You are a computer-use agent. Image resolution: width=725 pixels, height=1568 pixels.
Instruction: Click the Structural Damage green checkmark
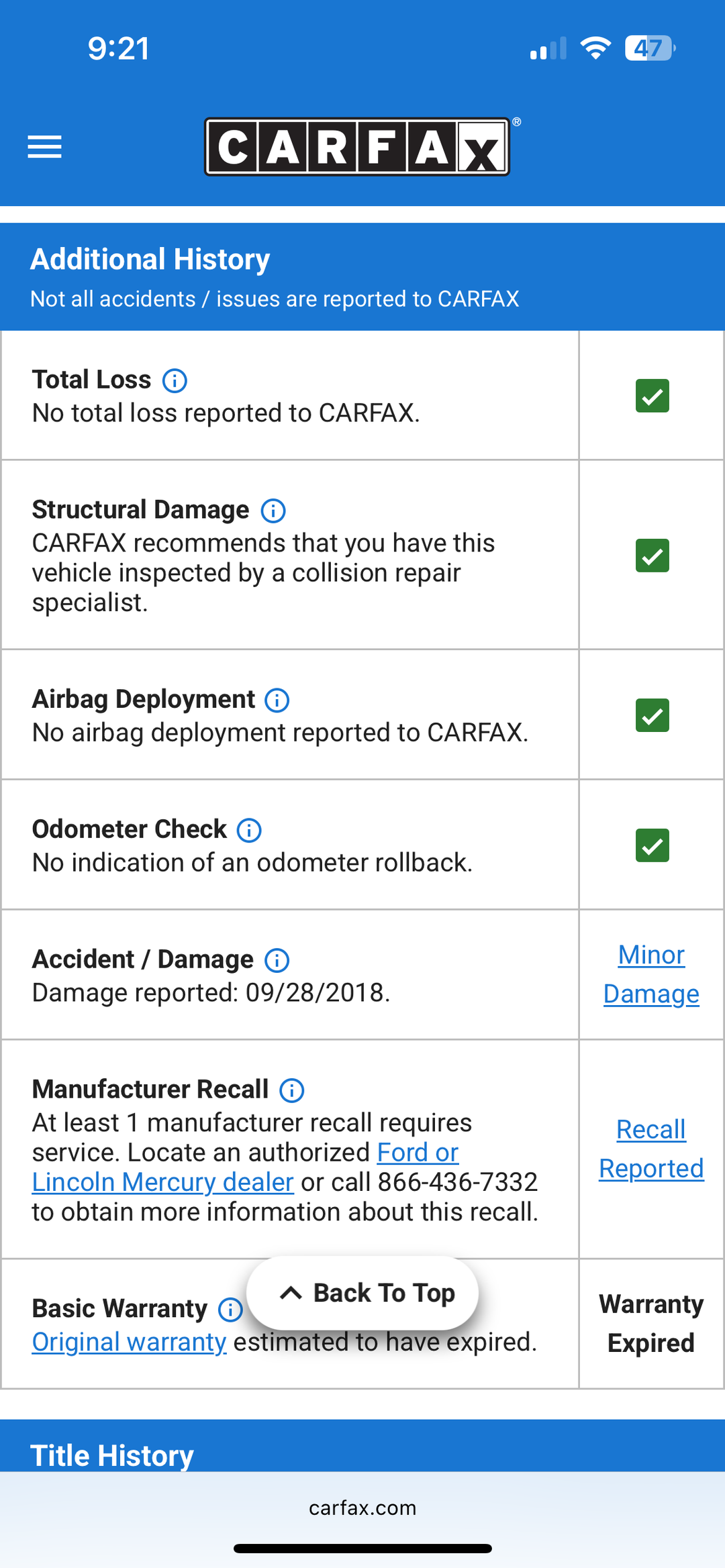[x=652, y=555]
